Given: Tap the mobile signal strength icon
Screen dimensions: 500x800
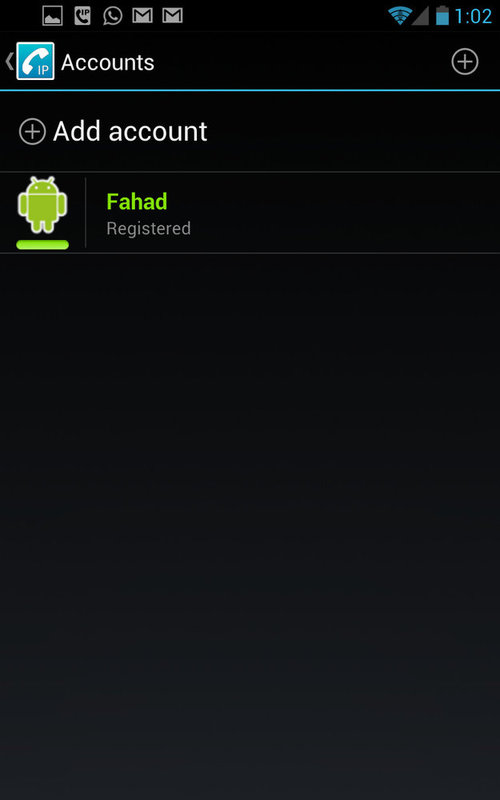Looking at the screenshot, I should click(420, 16).
